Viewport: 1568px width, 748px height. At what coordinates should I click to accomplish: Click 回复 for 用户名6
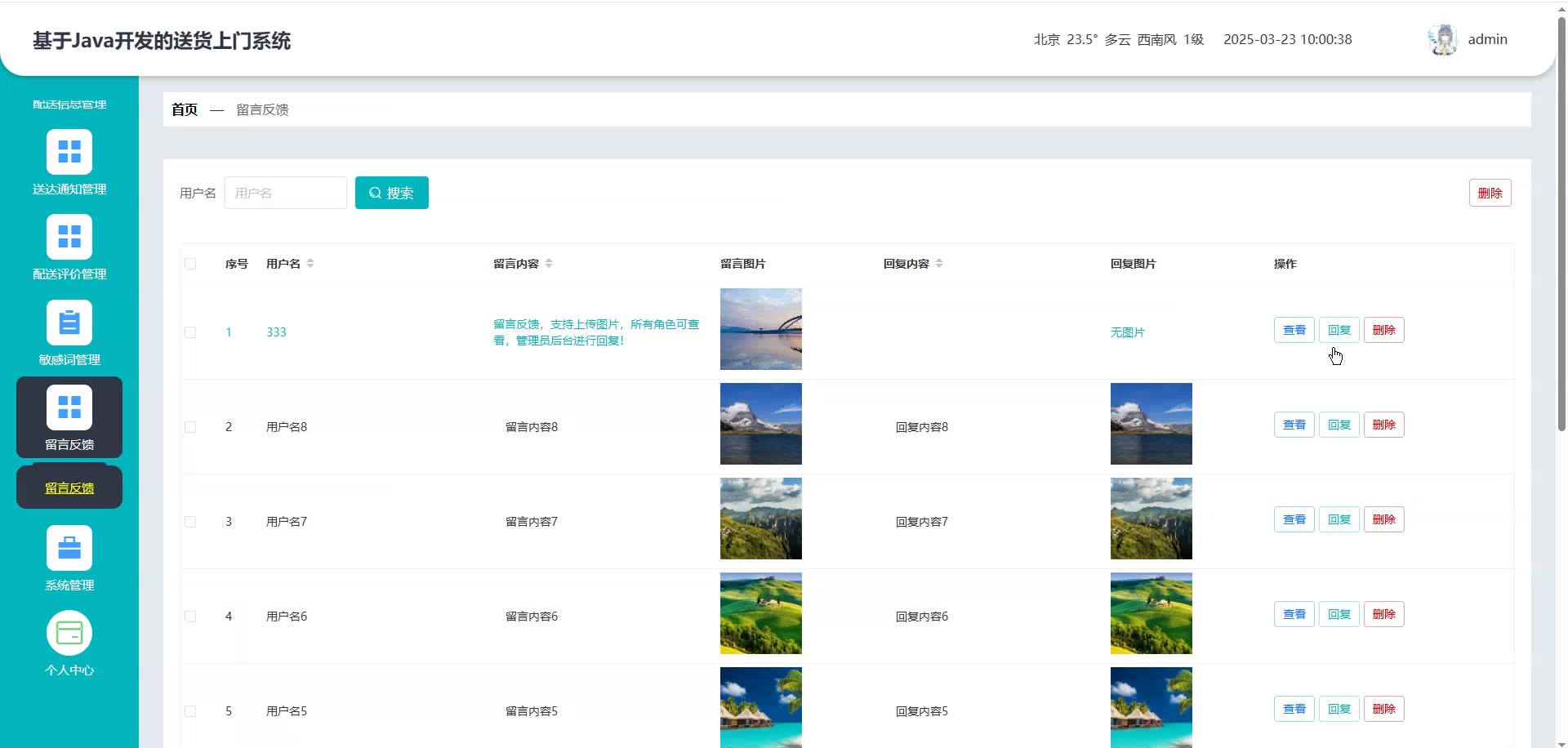click(1339, 614)
